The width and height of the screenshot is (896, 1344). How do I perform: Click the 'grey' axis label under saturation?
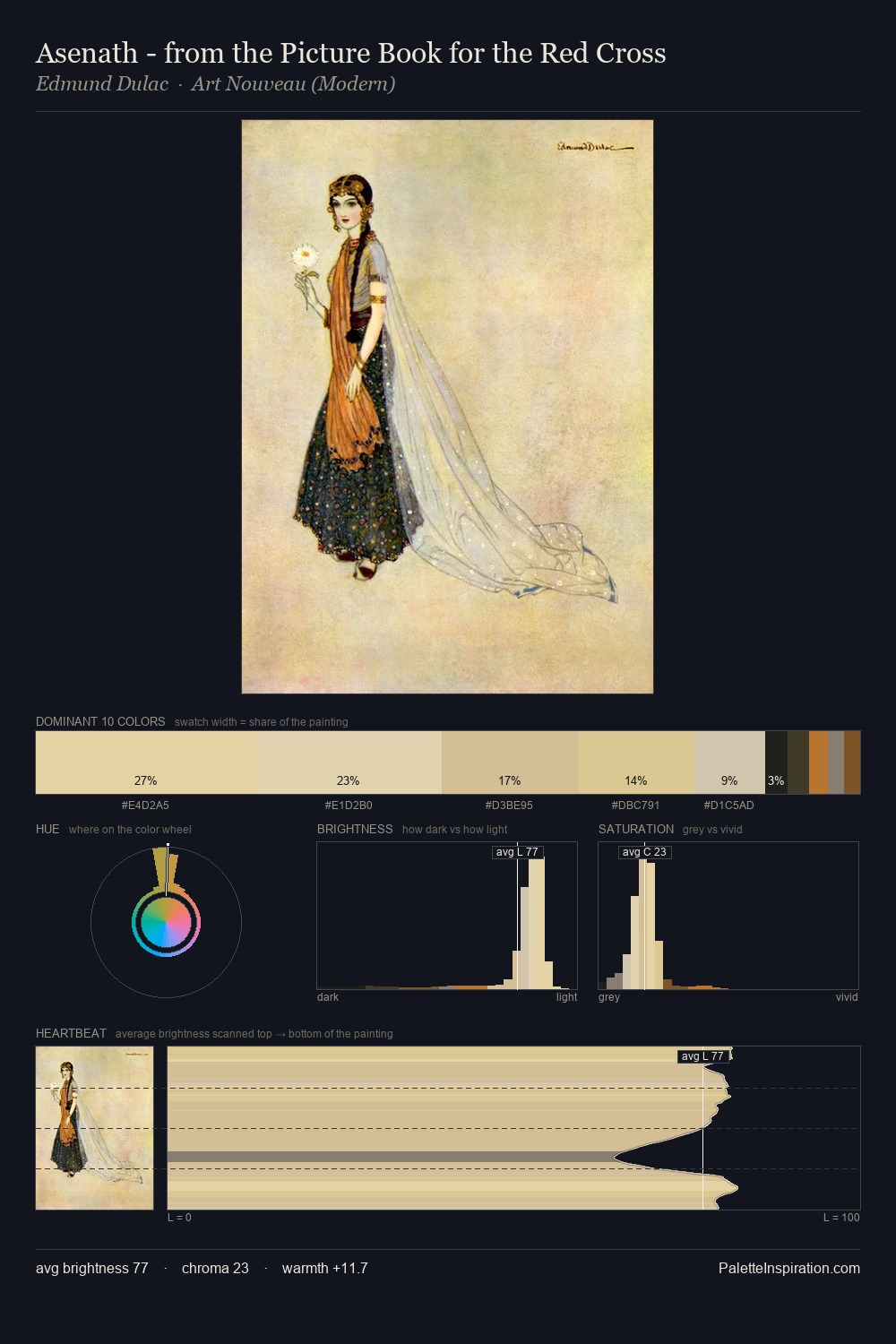pos(609,997)
